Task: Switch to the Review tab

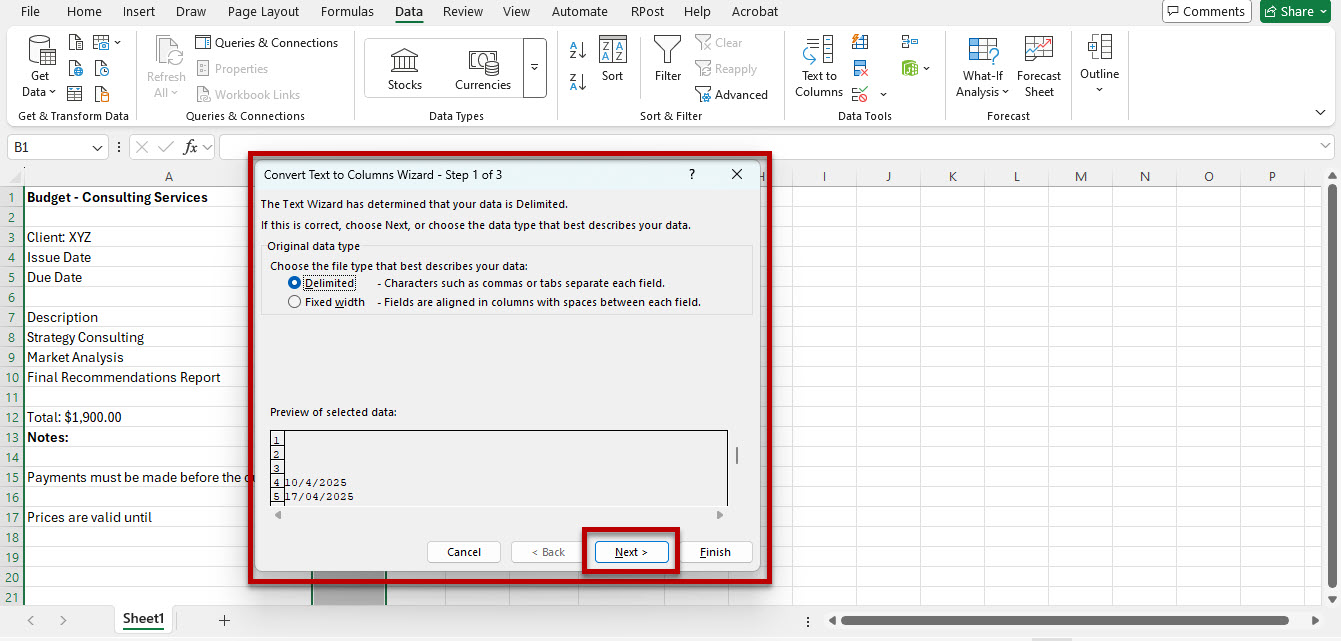Action: tap(463, 12)
